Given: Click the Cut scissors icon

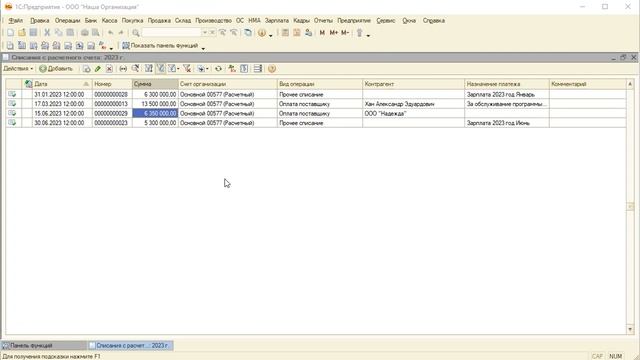Looking at the screenshot, I should (47, 33).
